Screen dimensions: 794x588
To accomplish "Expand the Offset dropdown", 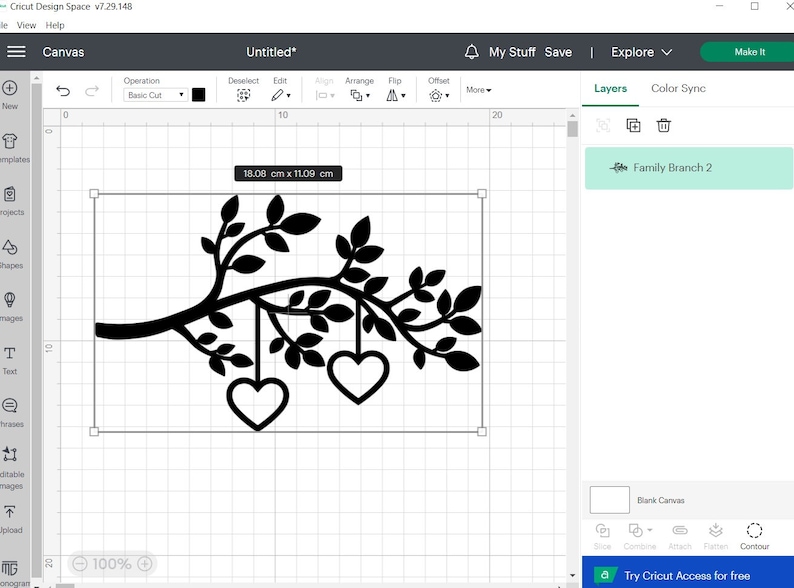I will [438, 95].
